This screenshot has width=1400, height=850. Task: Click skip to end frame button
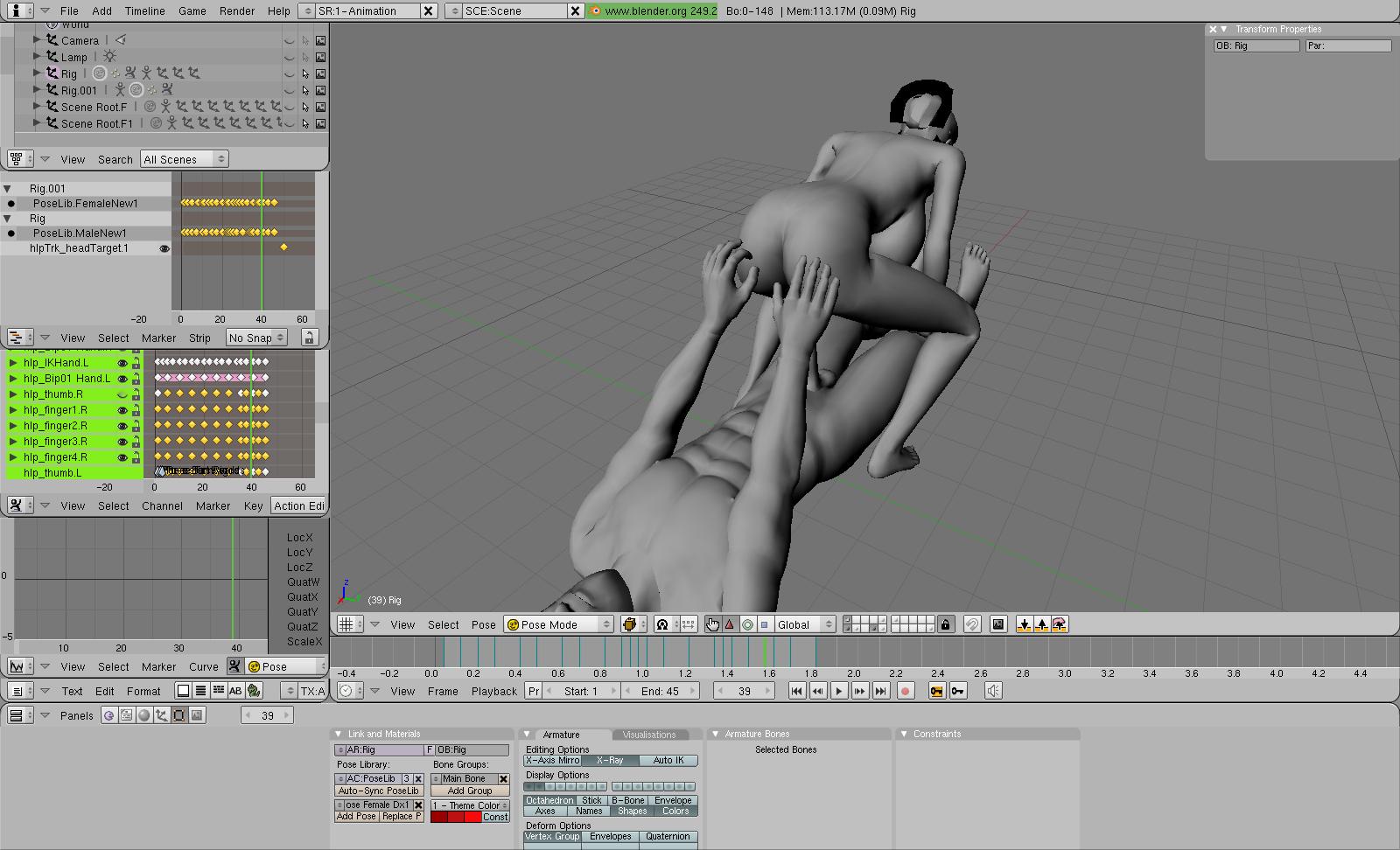(881, 691)
